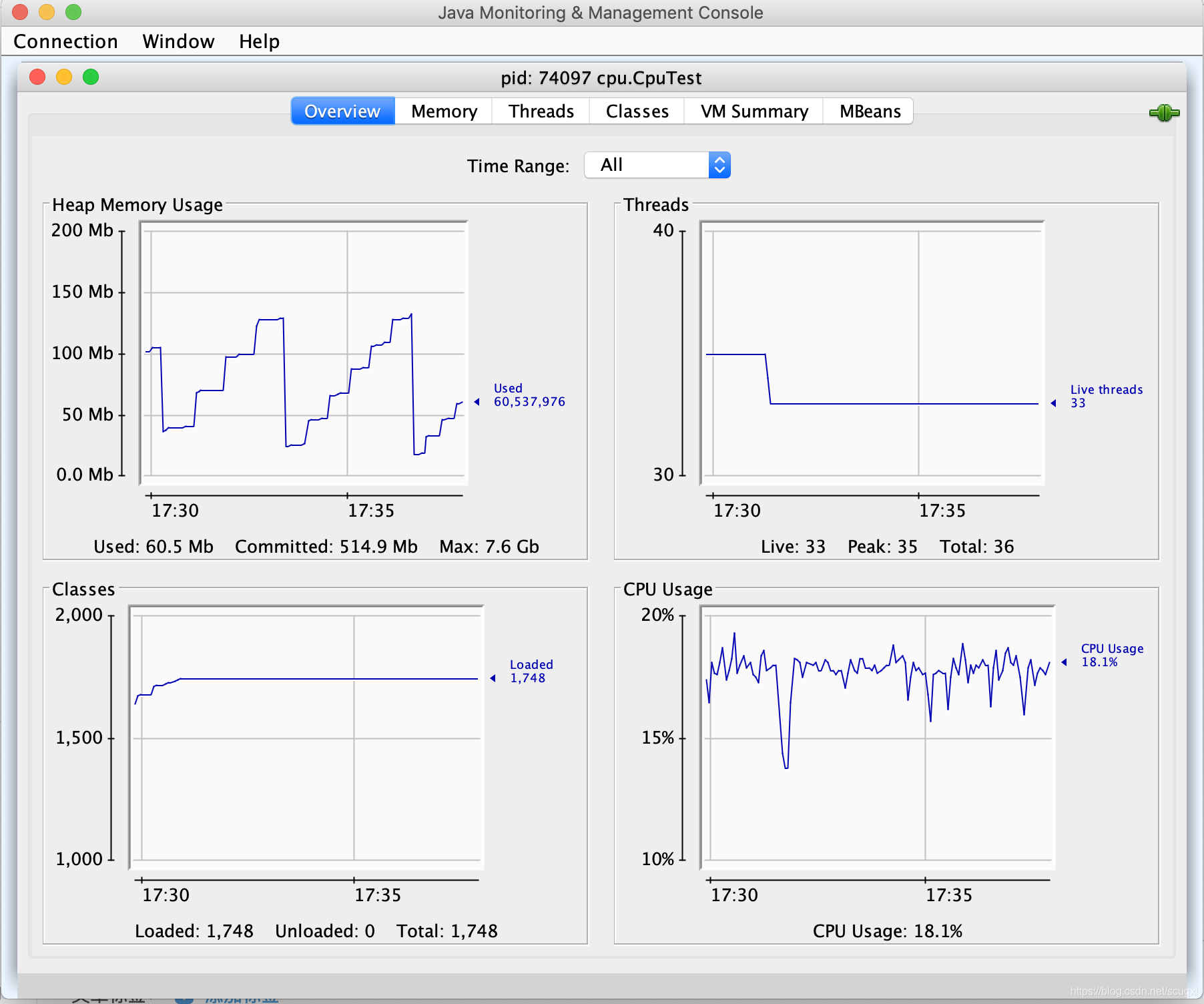Click the 'Peak: 35' value
1204x1004 pixels.
click(x=882, y=547)
